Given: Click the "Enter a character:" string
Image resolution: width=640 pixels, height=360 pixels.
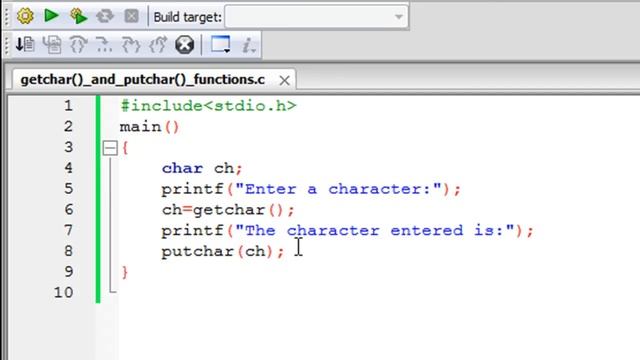Looking at the screenshot, I should pos(339,189).
